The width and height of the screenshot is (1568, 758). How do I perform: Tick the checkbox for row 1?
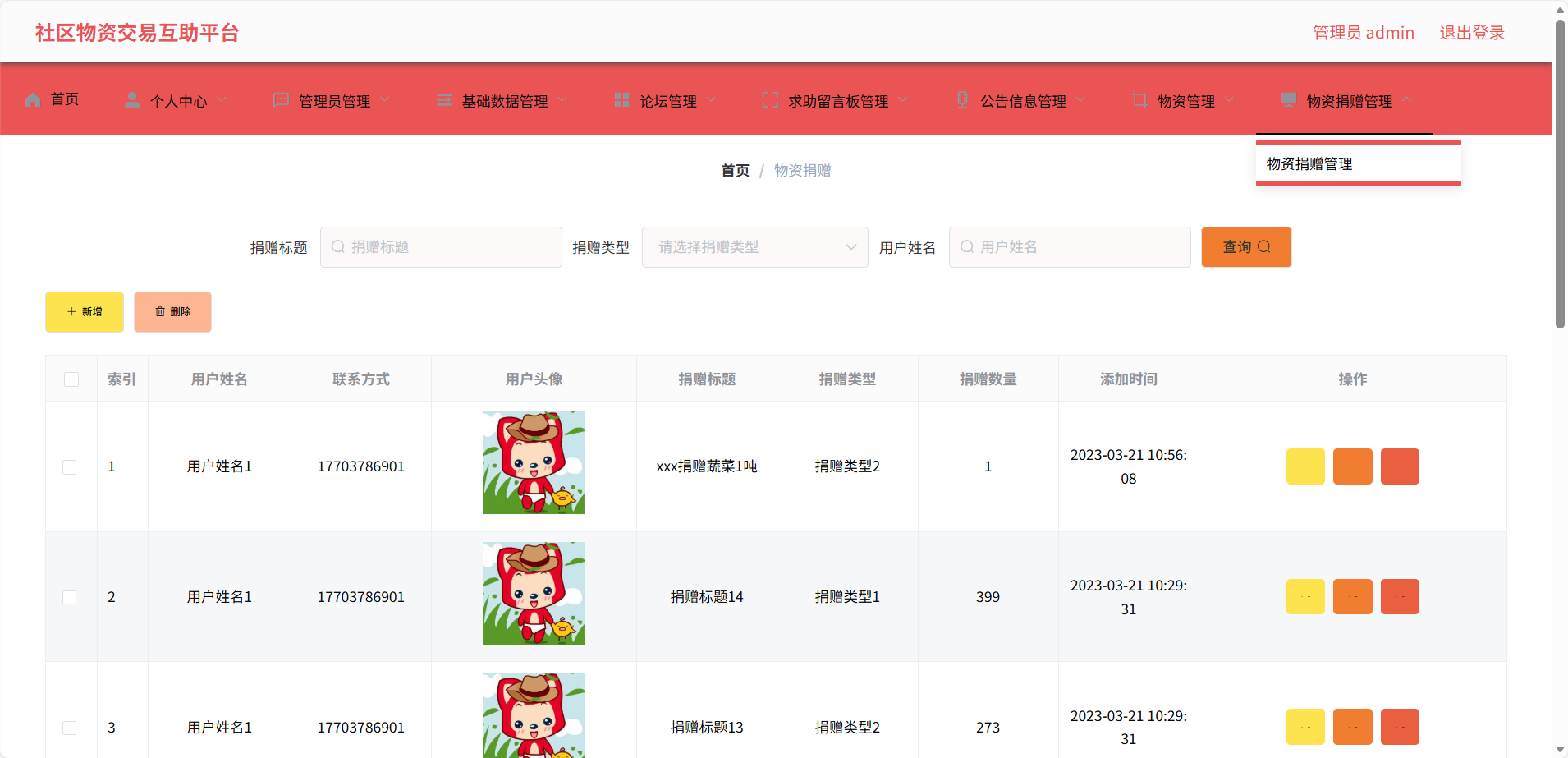tap(70, 467)
